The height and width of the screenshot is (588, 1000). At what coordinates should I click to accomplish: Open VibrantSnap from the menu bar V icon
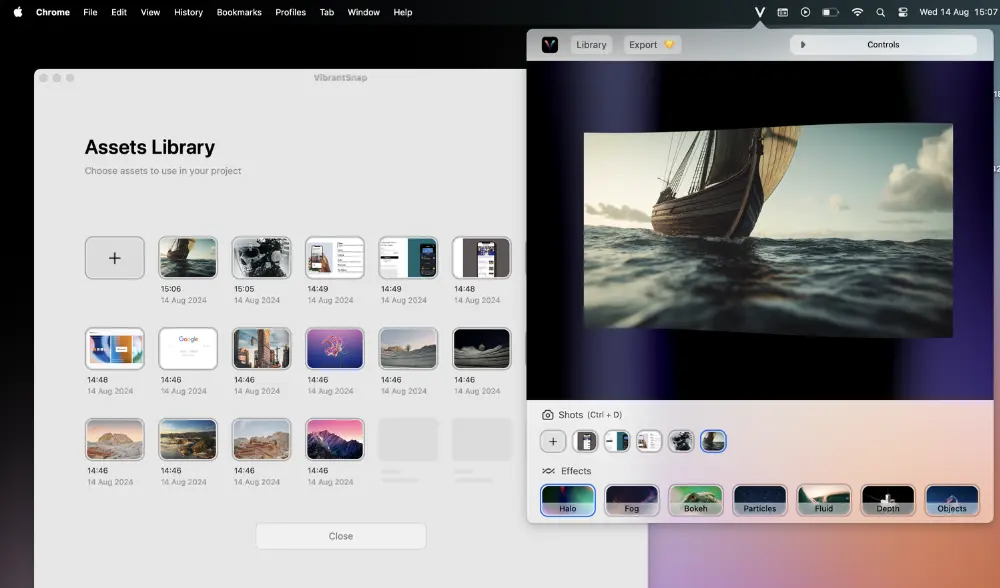pyautogui.click(x=760, y=12)
